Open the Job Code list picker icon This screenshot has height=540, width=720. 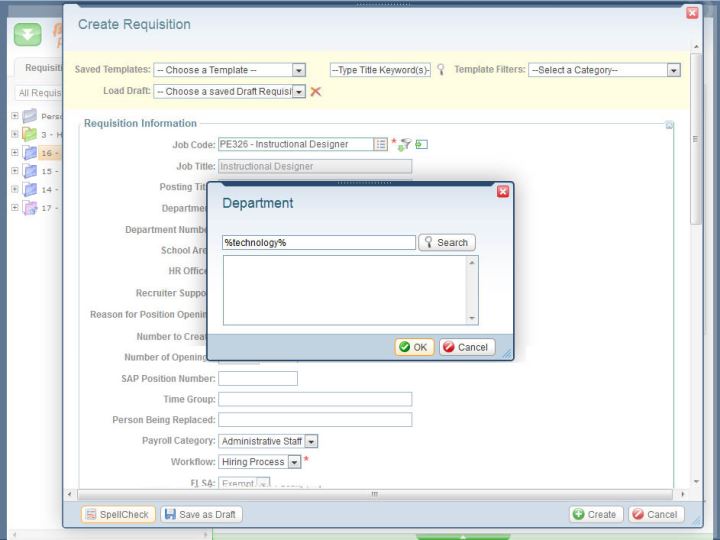tap(381, 144)
